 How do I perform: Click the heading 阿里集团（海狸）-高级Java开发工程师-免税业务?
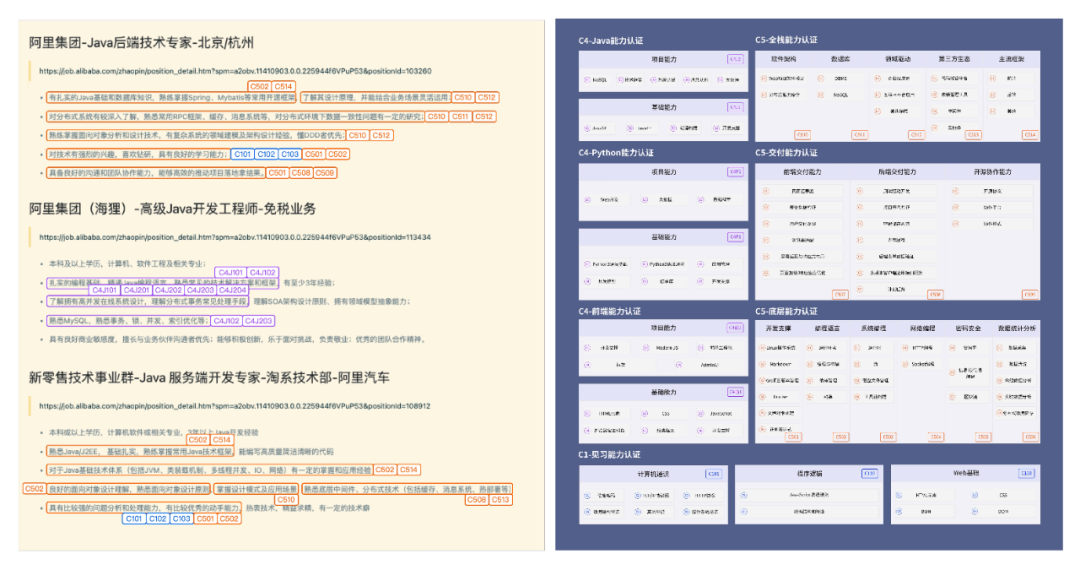tap(172, 209)
